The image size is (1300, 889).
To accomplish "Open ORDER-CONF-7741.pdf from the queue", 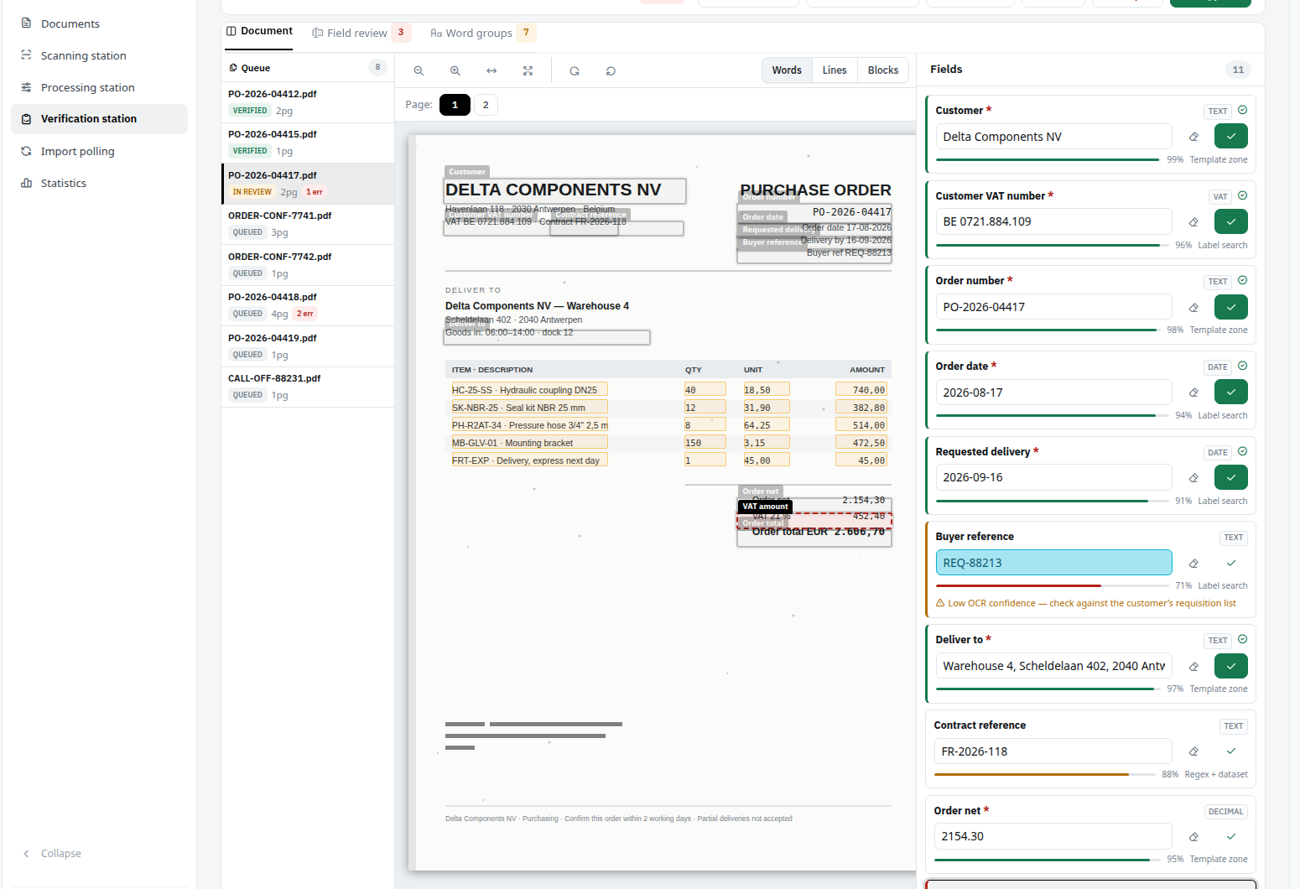I will pyautogui.click(x=307, y=224).
